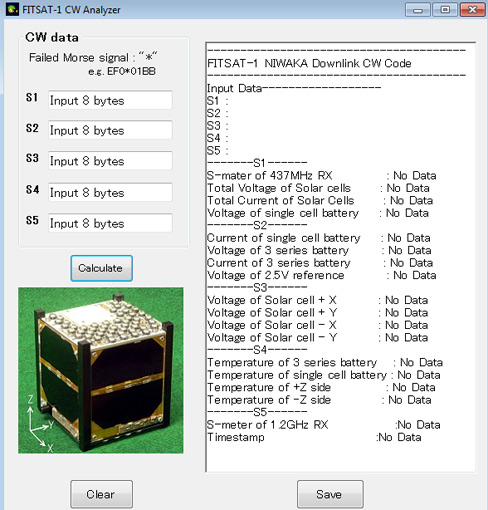Click 'Current of 3 series battery' line

tap(320, 263)
